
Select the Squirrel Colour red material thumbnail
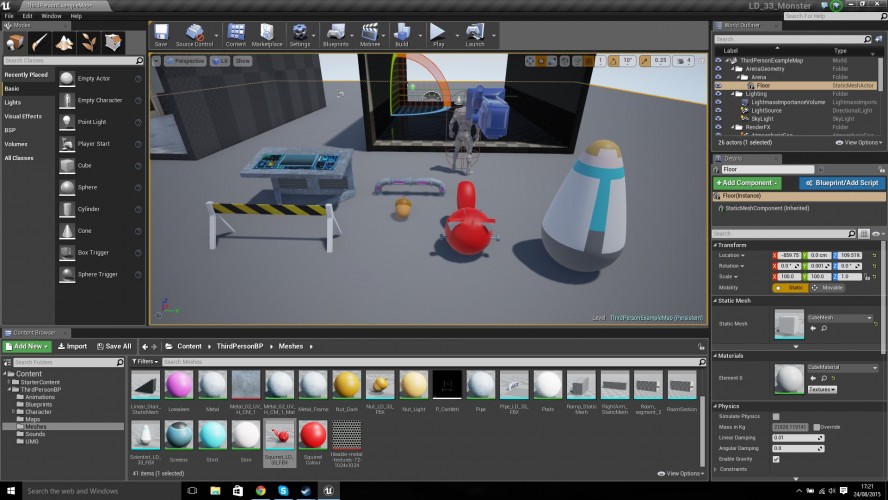[313, 435]
